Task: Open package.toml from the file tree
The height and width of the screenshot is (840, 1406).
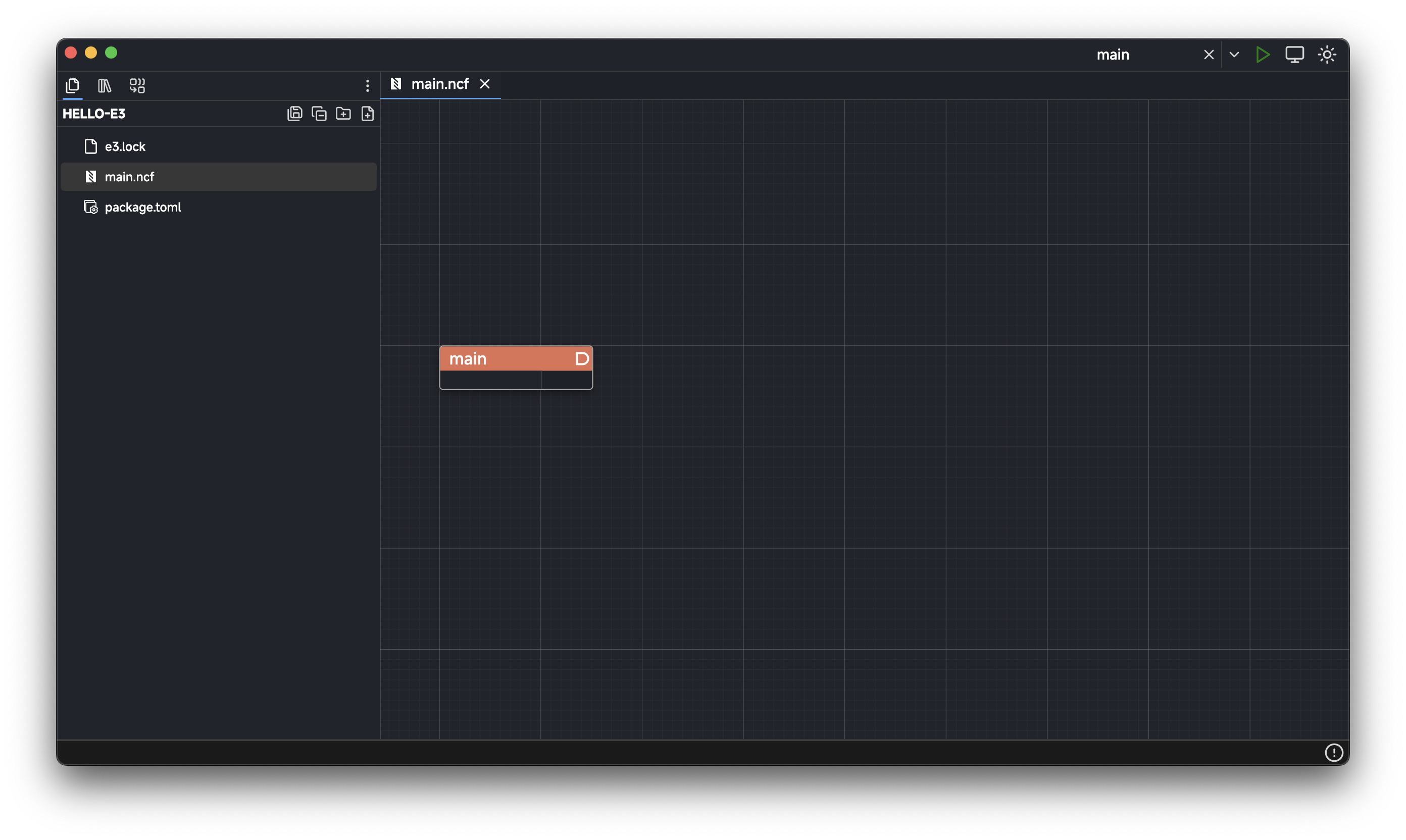Action: click(x=143, y=207)
